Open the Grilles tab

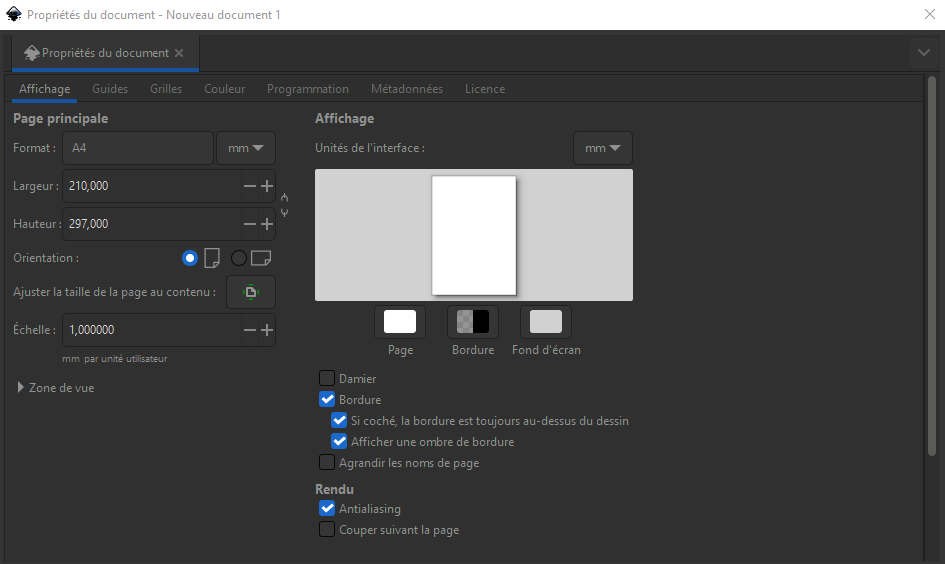click(x=166, y=89)
